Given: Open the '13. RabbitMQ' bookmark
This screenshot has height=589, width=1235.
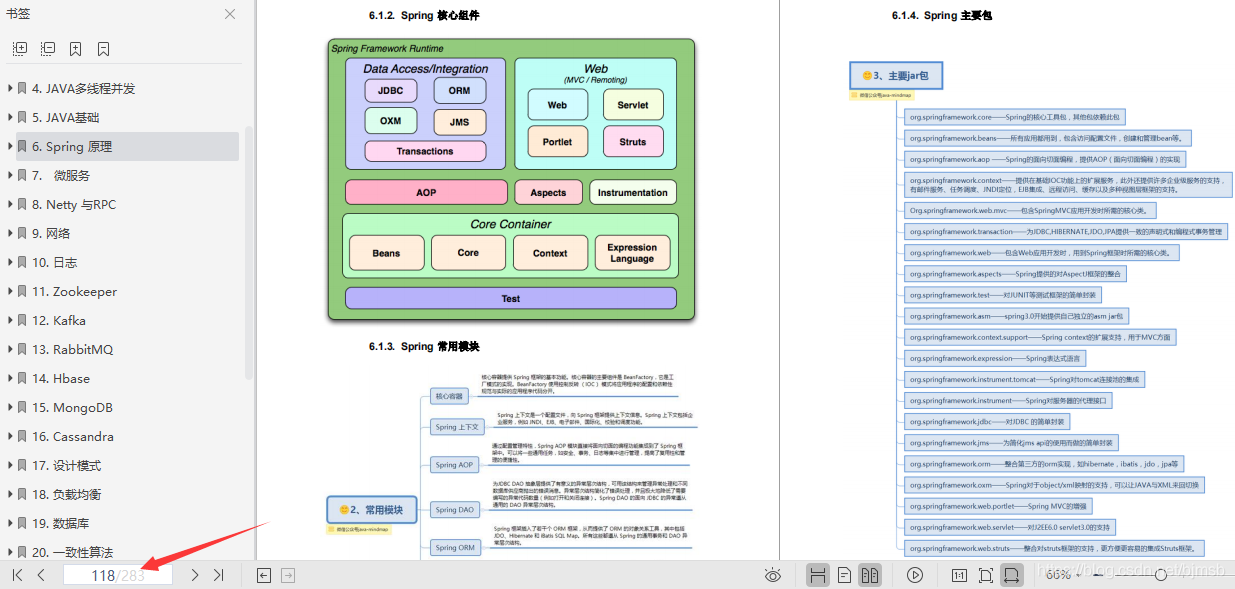Looking at the screenshot, I should pyautogui.click(x=73, y=349).
